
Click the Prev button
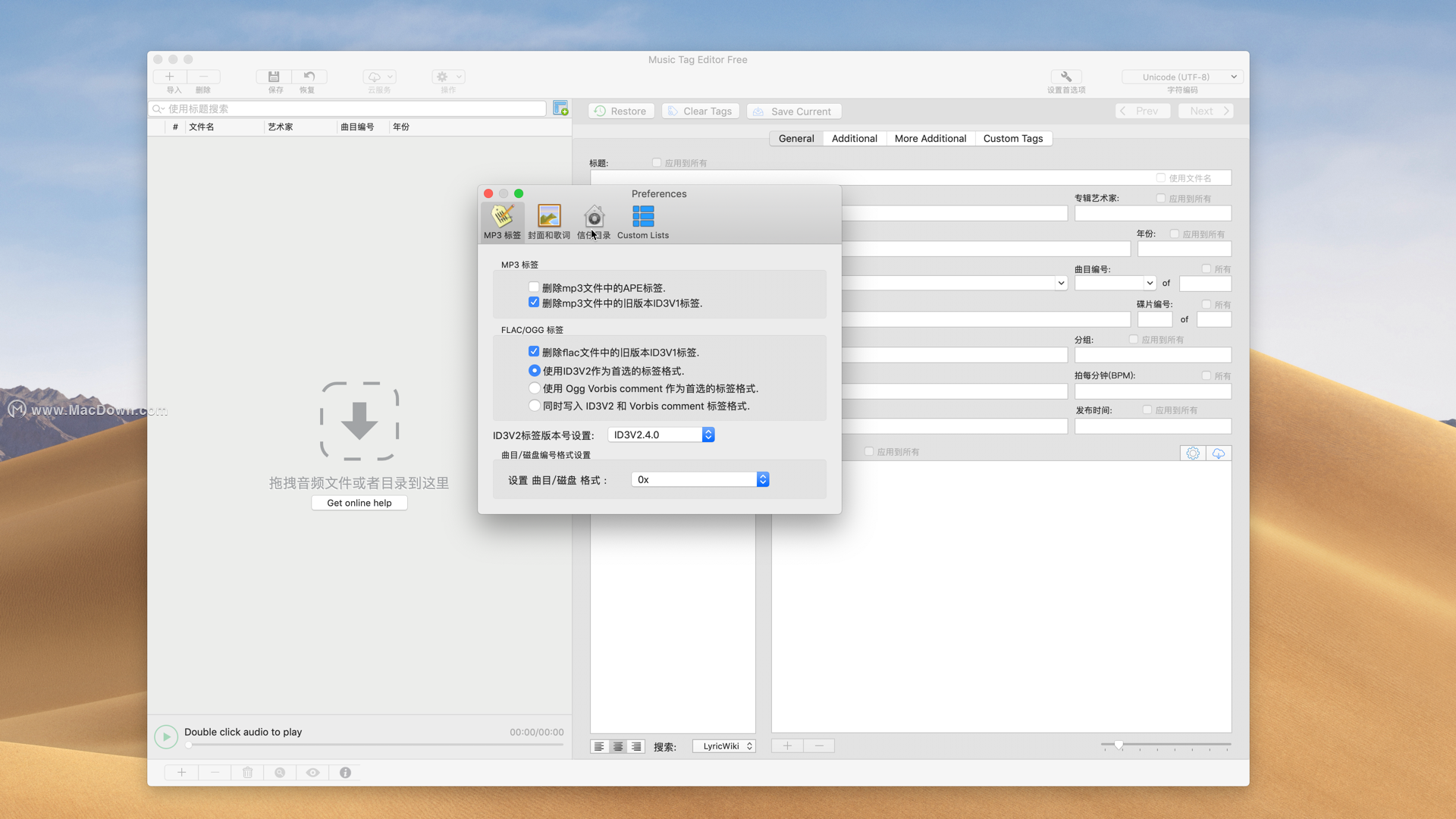(1143, 111)
